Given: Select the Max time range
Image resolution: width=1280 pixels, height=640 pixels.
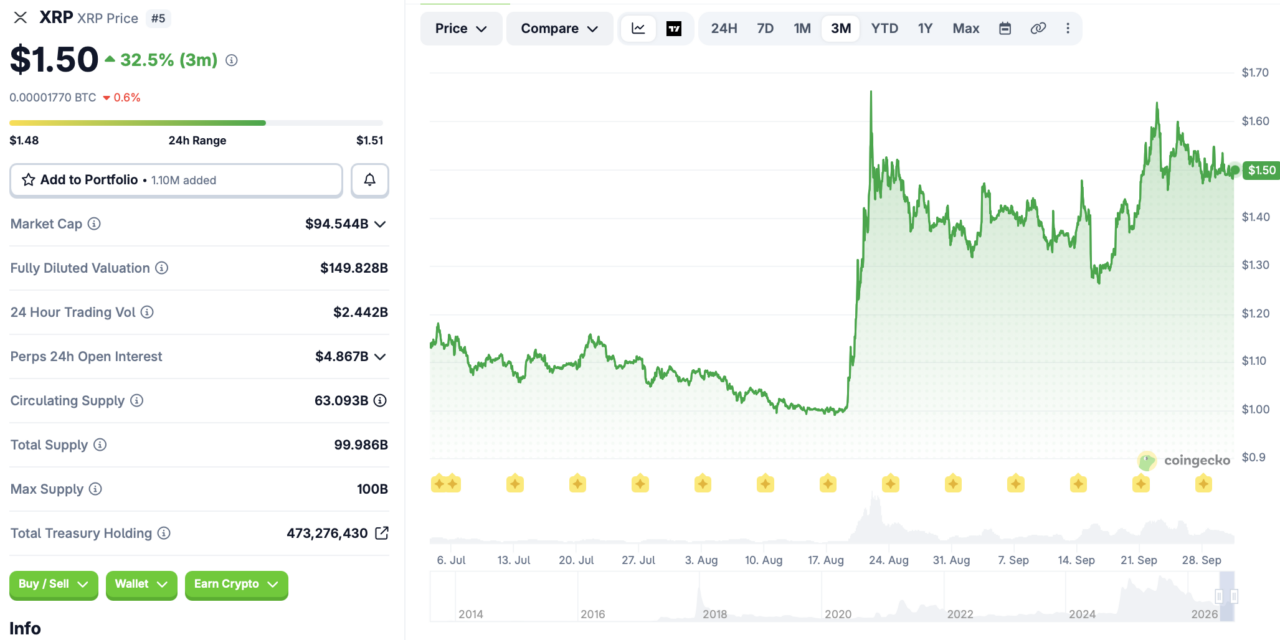Looking at the screenshot, I should 966,28.
